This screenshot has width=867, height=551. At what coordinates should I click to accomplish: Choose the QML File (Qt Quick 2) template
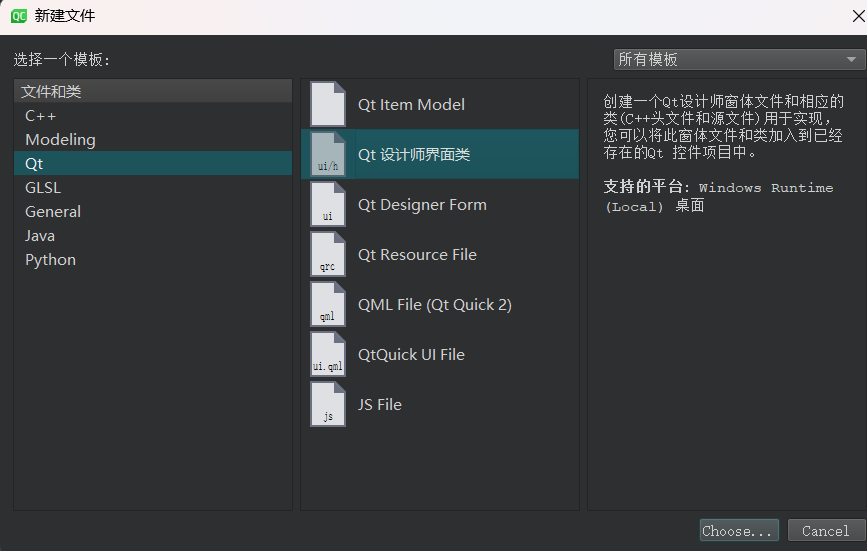(x=440, y=305)
